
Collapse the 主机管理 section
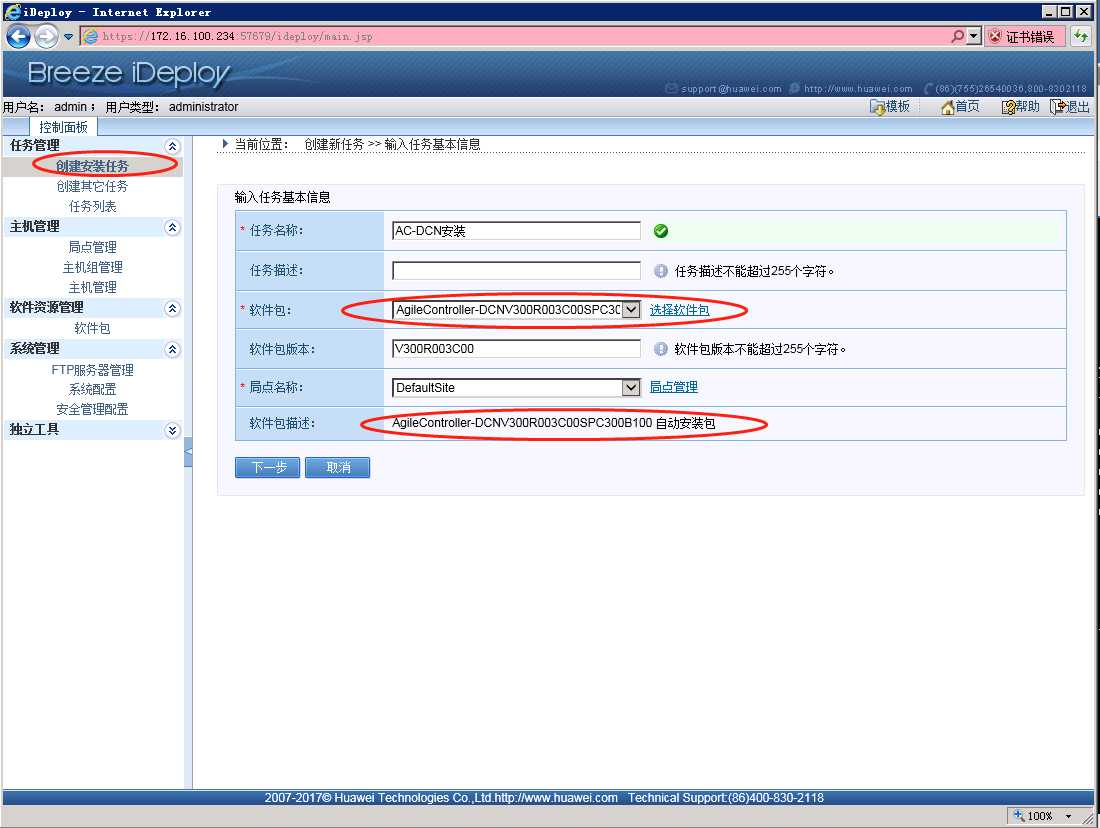coord(172,227)
